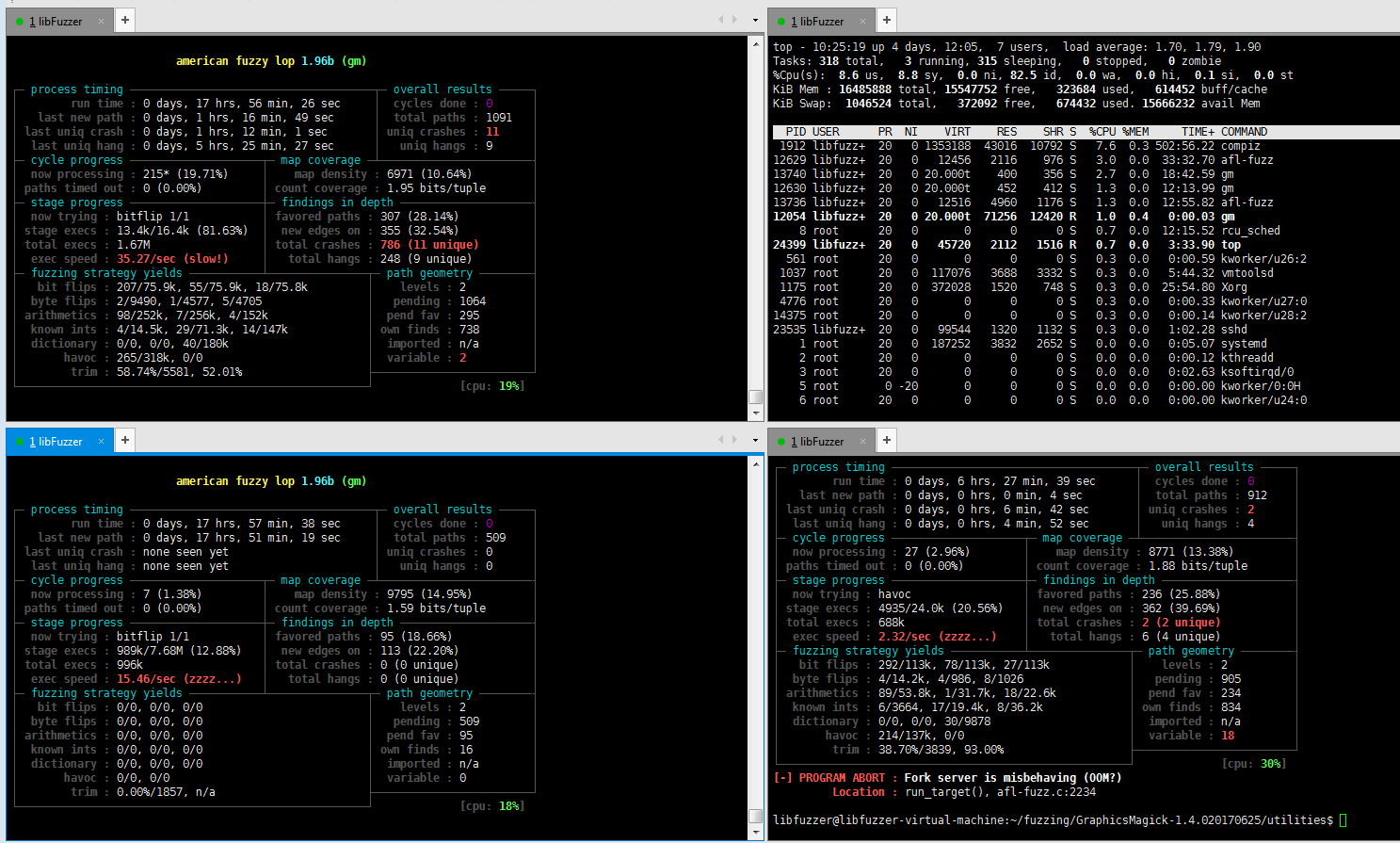Click the '[cpu: 30%]' indicator

coord(1254,764)
